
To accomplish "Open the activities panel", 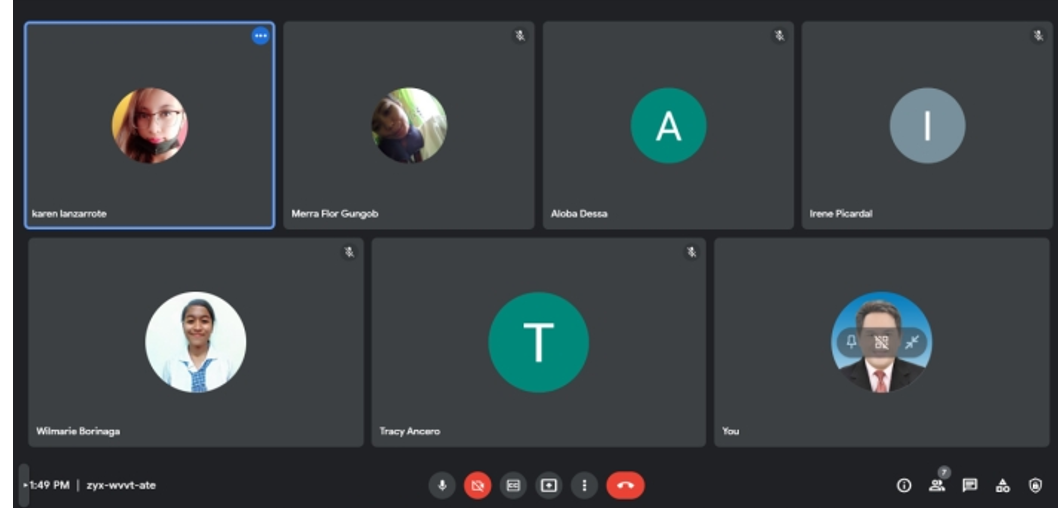I will click(x=1003, y=485).
